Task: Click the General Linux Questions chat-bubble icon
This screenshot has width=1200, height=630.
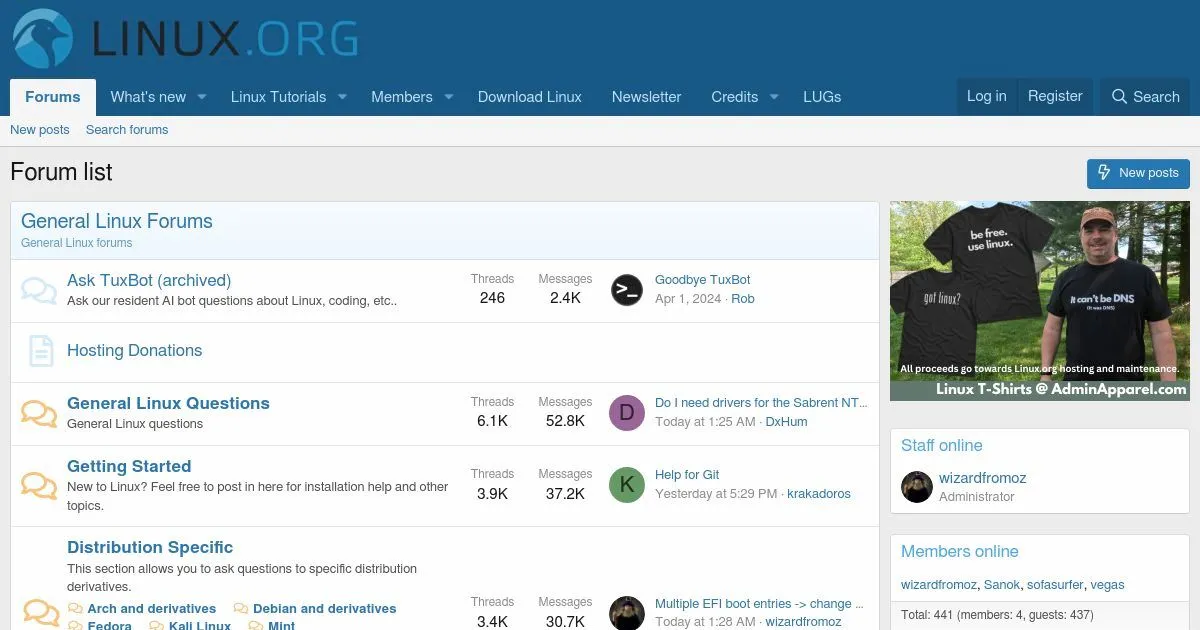Action: coord(39,414)
